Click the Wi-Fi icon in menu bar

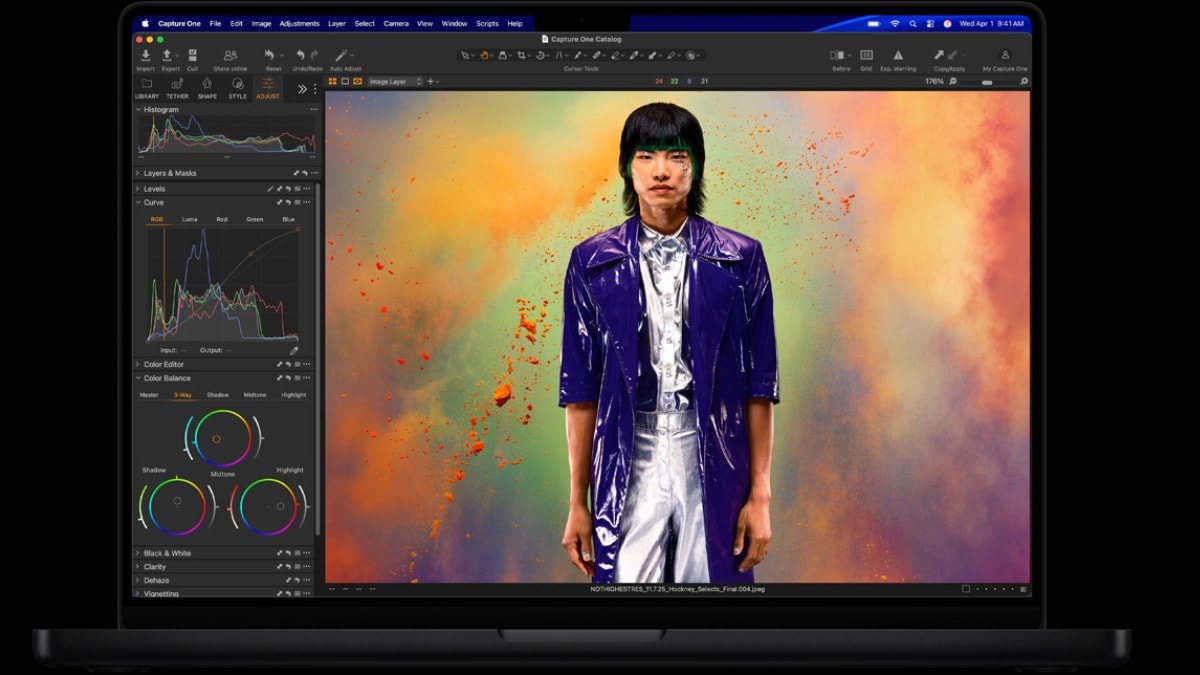point(894,23)
